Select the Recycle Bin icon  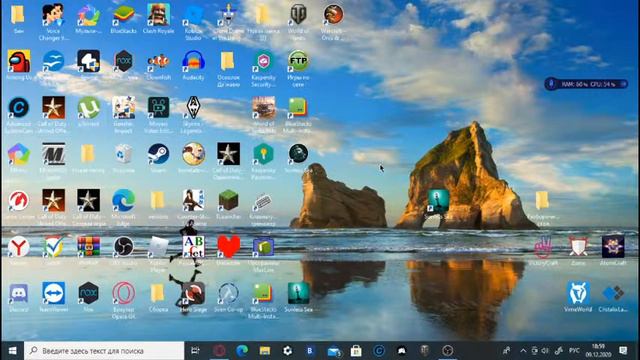(x=124, y=154)
